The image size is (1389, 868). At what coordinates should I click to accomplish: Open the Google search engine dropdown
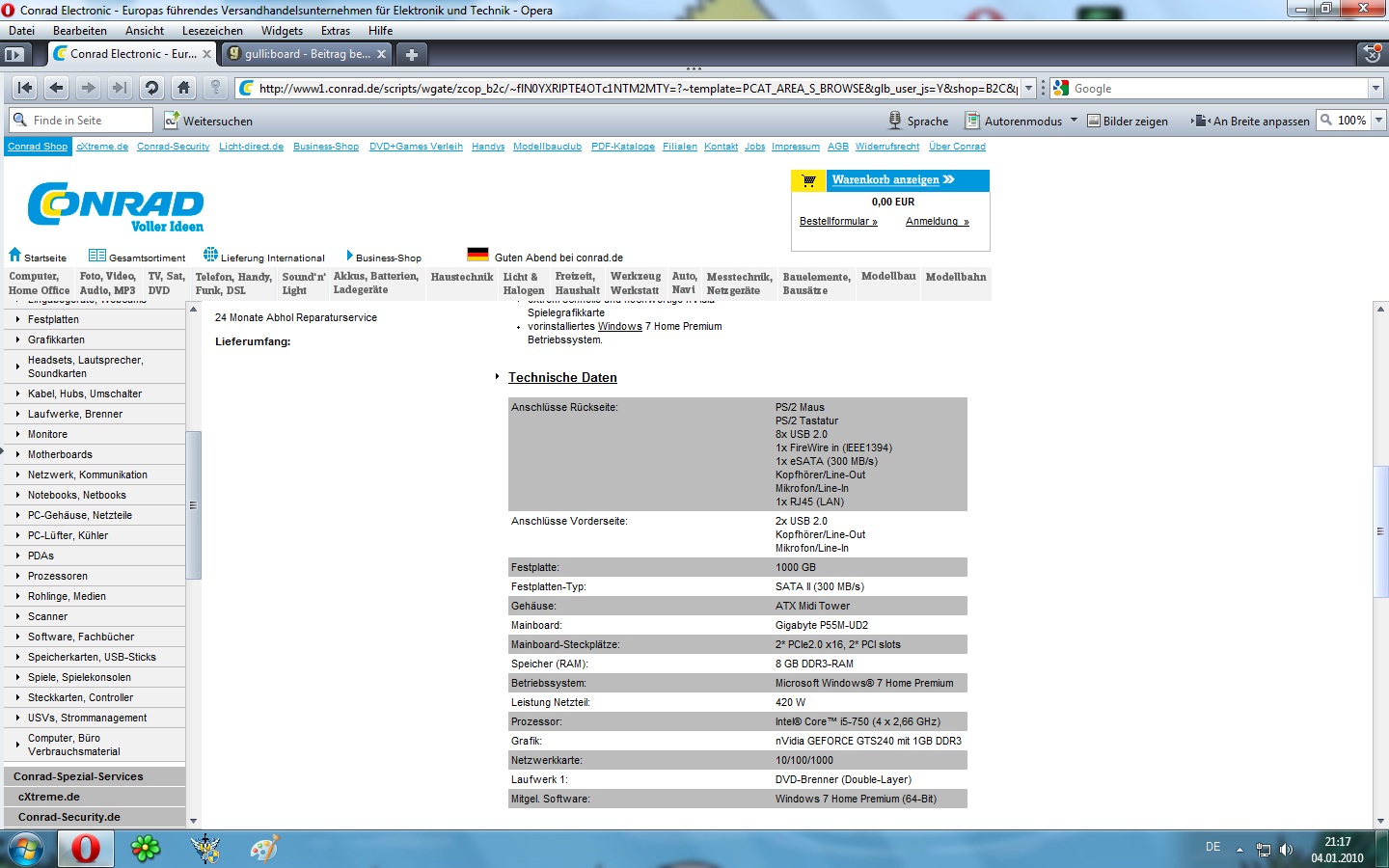1375,88
